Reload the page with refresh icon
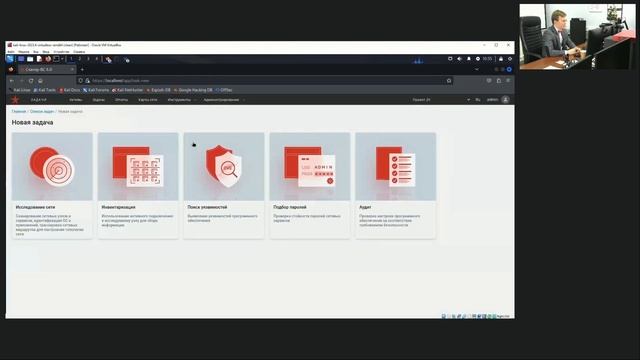 [x=31, y=81]
